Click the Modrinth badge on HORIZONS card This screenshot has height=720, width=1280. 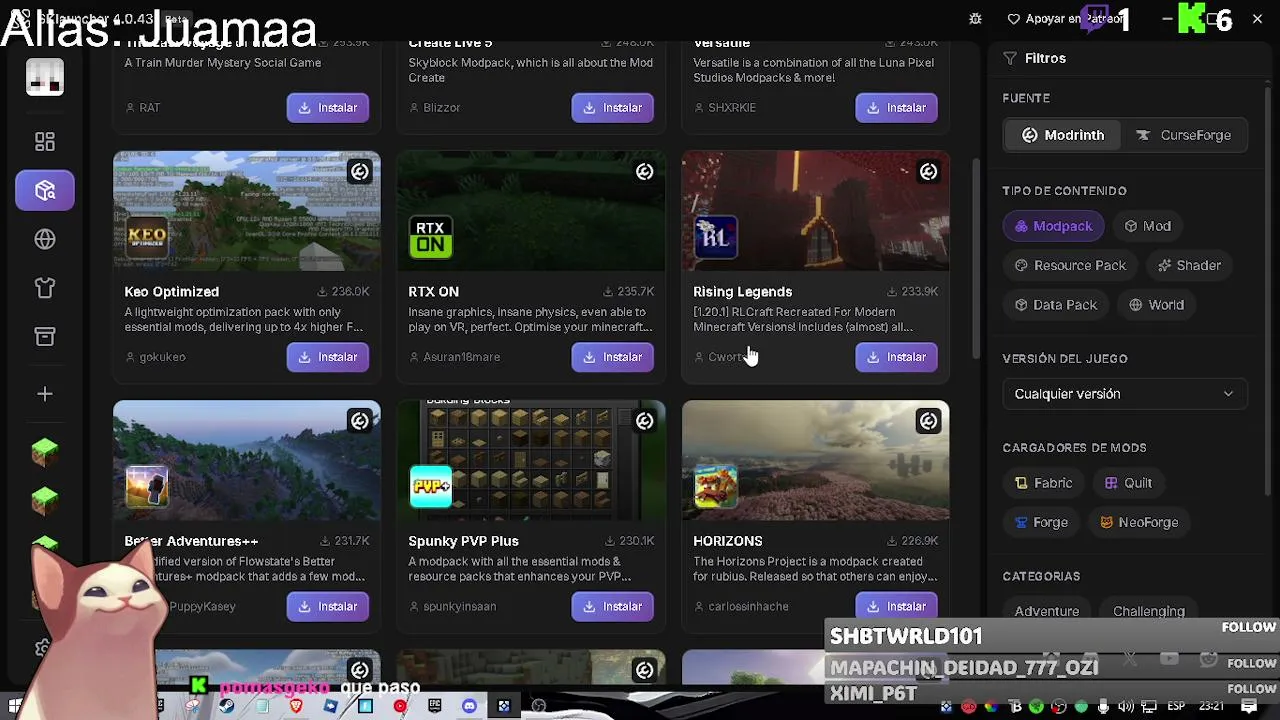928,421
